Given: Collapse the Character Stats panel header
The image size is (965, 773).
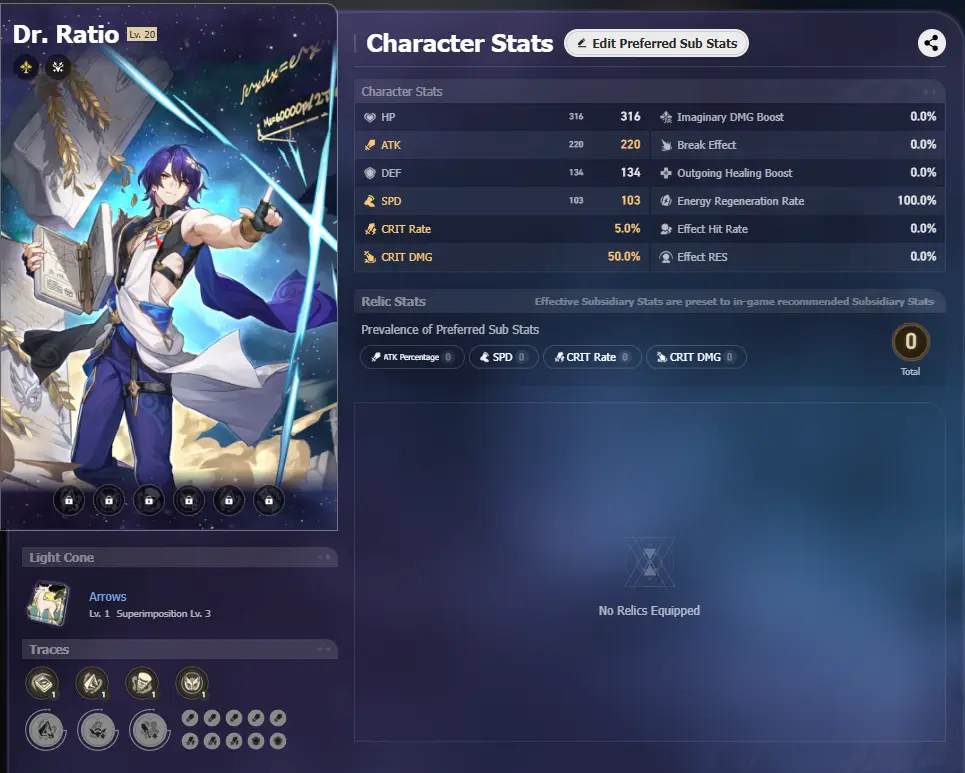Looking at the screenshot, I should 650,92.
